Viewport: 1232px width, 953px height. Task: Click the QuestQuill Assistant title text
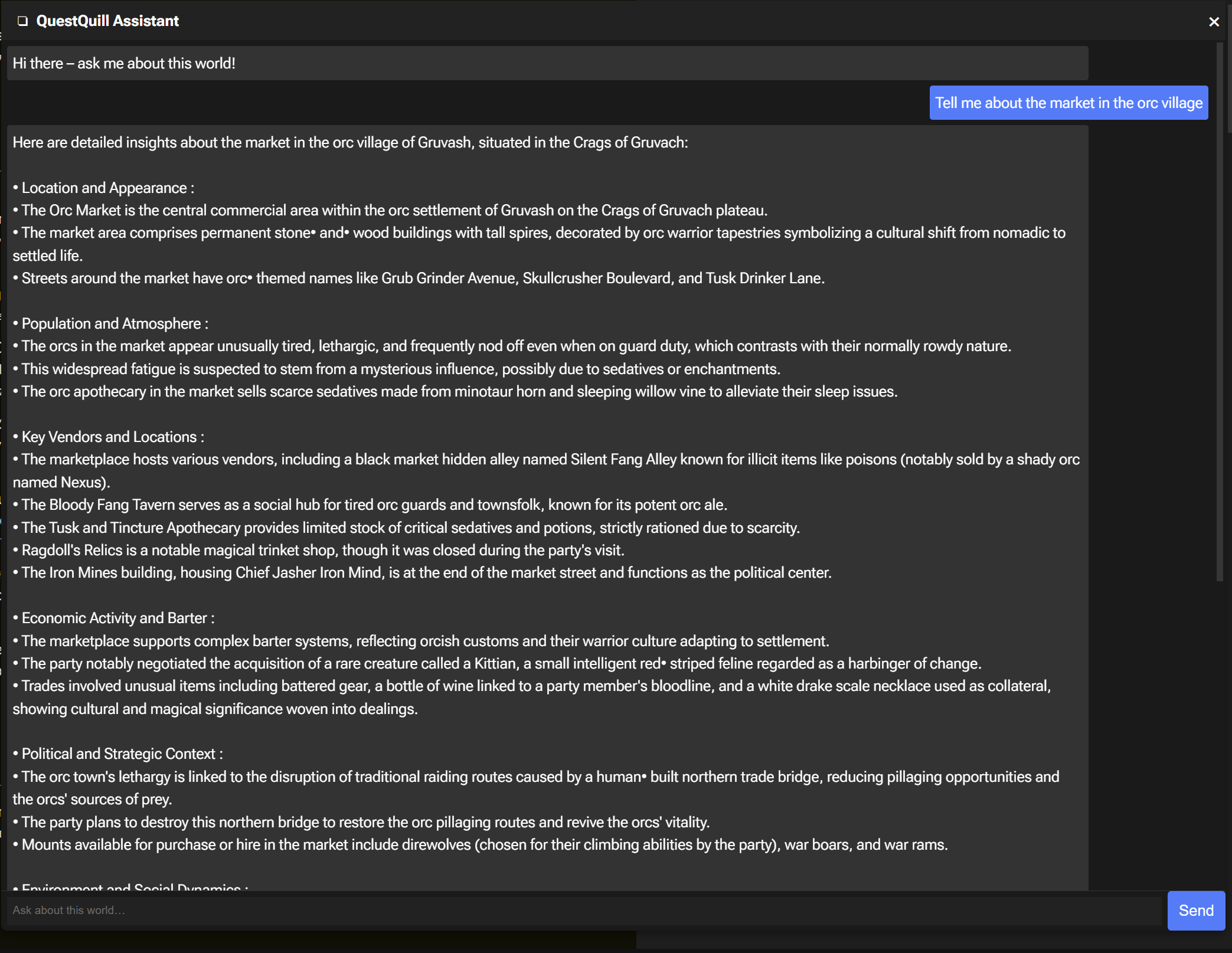point(107,21)
